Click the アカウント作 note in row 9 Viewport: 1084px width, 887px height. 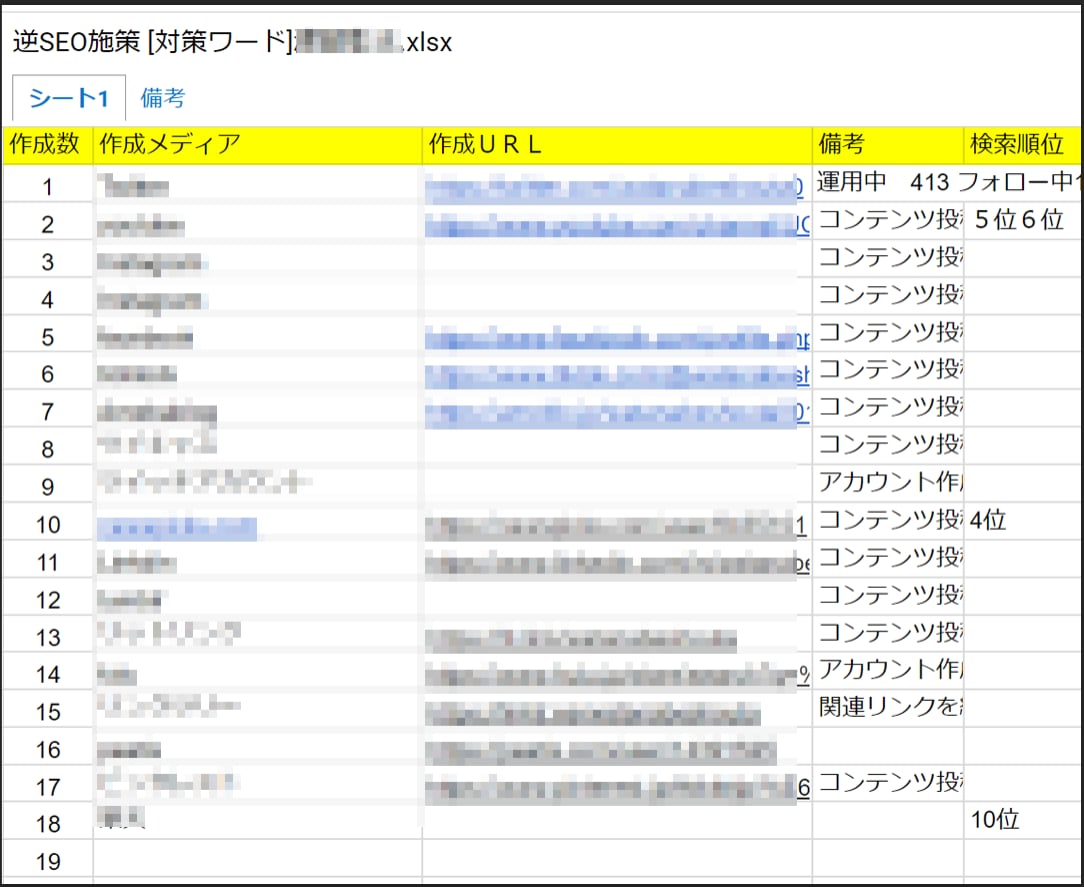[x=888, y=482]
